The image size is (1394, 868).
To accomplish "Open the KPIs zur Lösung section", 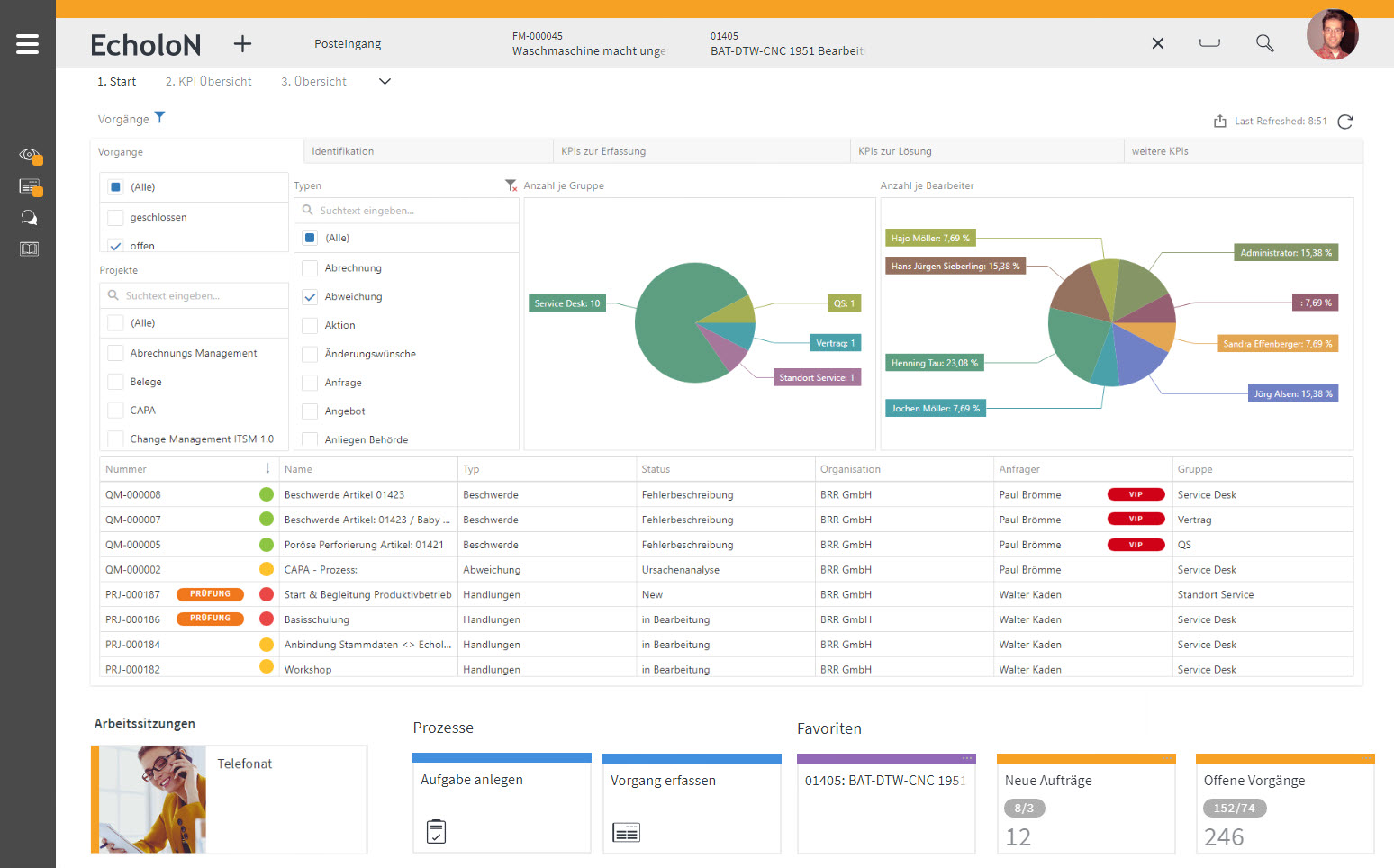I will [x=987, y=151].
